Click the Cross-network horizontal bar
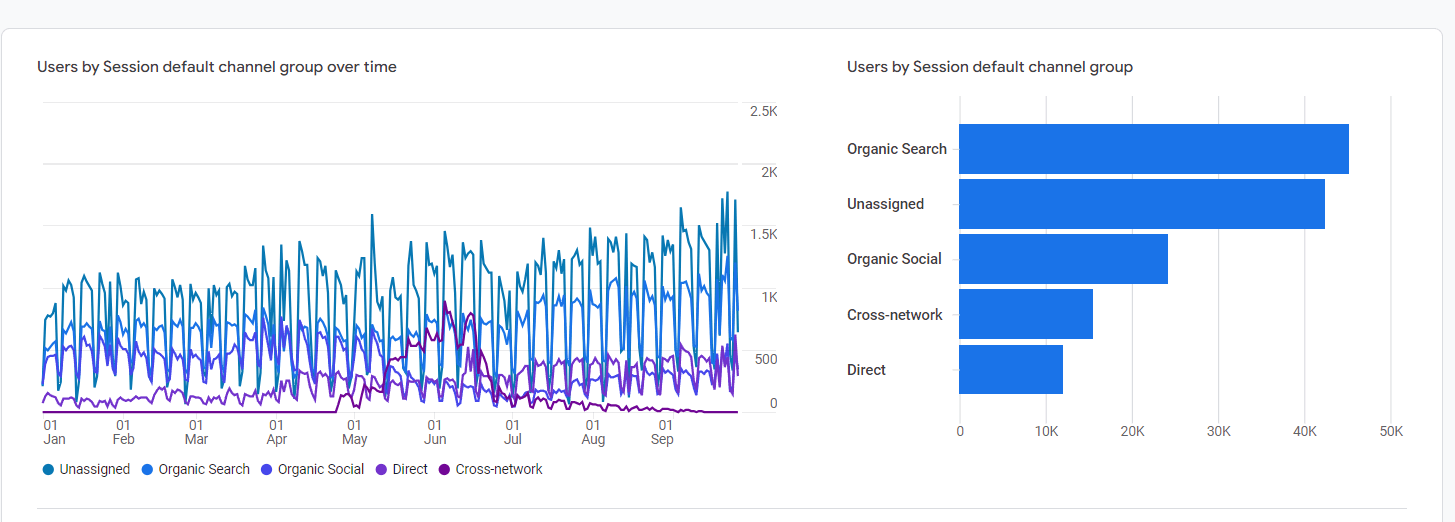 click(x=1026, y=314)
